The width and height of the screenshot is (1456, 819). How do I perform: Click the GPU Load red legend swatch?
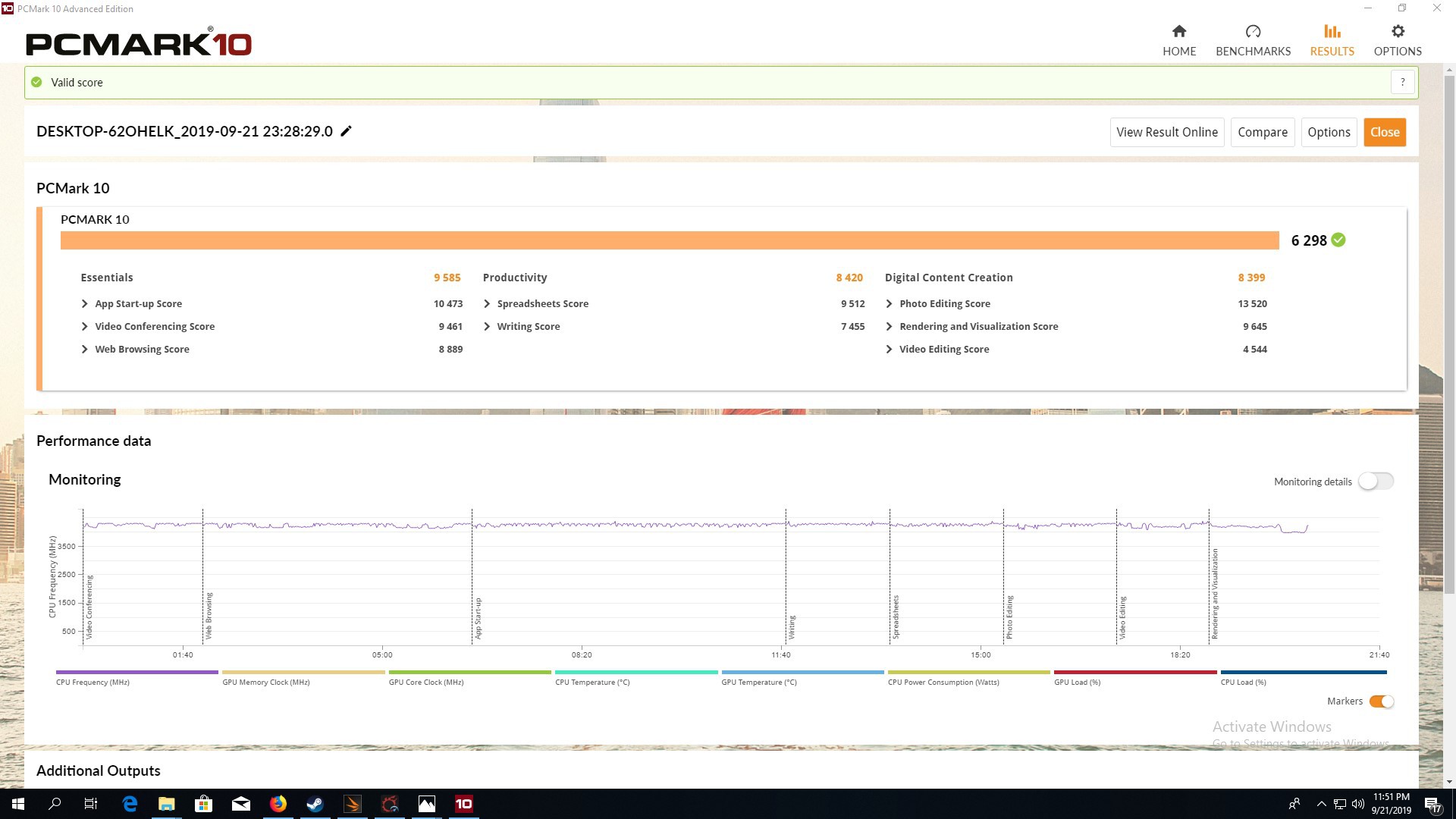click(1134, 673)
